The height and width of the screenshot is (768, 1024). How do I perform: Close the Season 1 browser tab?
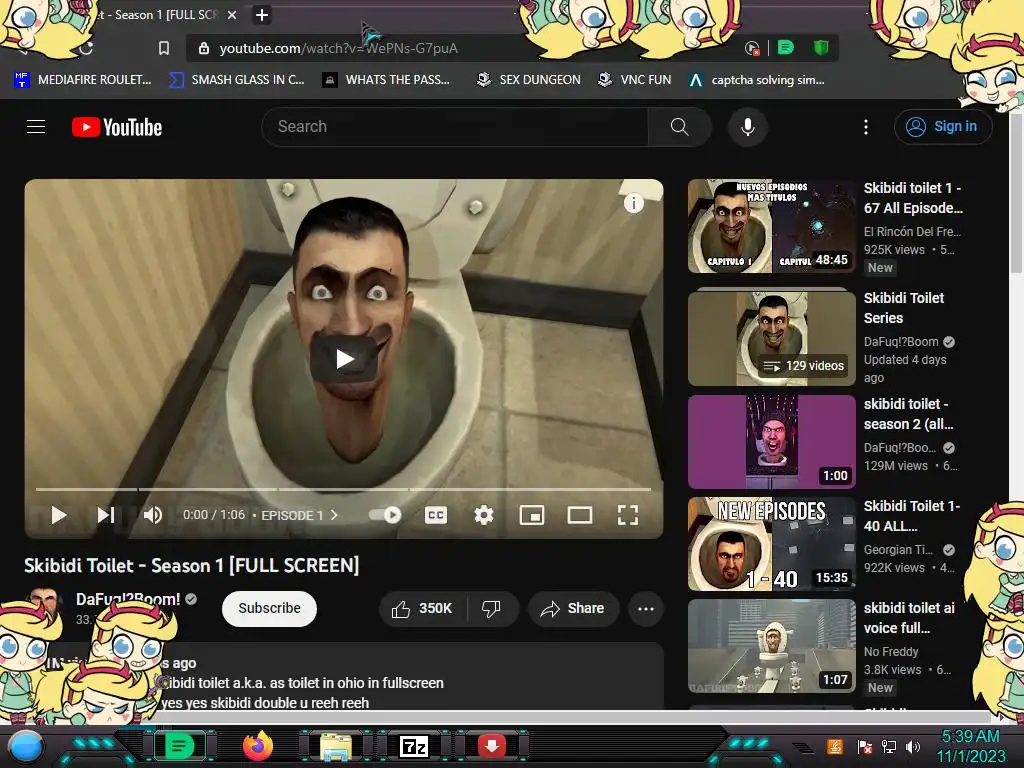(x=232, y=14)
